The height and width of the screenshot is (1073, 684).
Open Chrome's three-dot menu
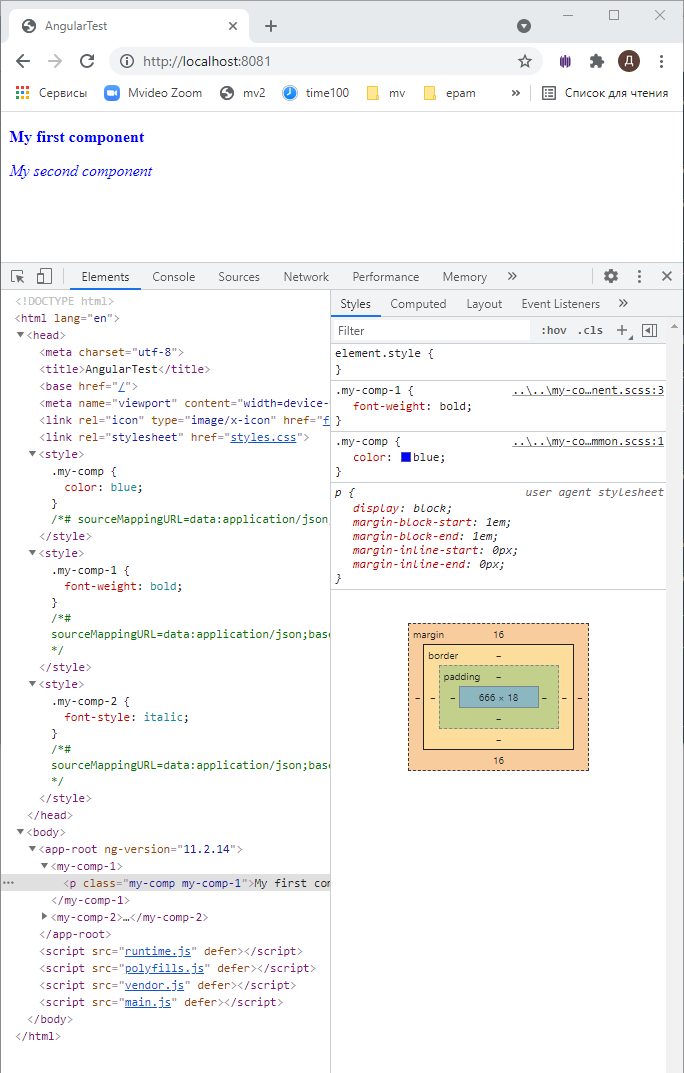(661, 62)
